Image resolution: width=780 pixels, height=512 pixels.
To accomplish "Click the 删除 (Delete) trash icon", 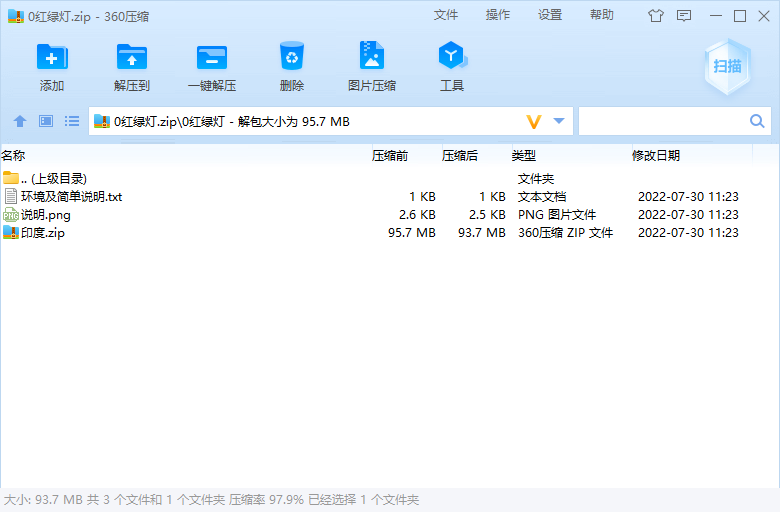I will tap(292, 56).
